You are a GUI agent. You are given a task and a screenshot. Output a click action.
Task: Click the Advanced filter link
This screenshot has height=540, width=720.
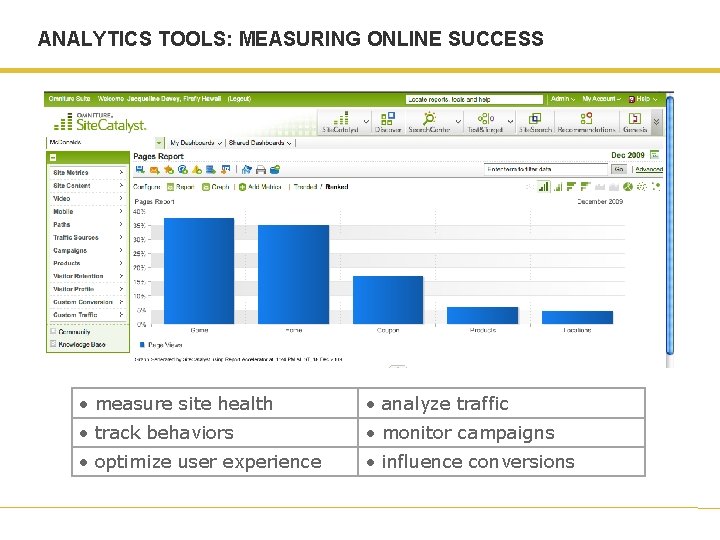point(649,169)
